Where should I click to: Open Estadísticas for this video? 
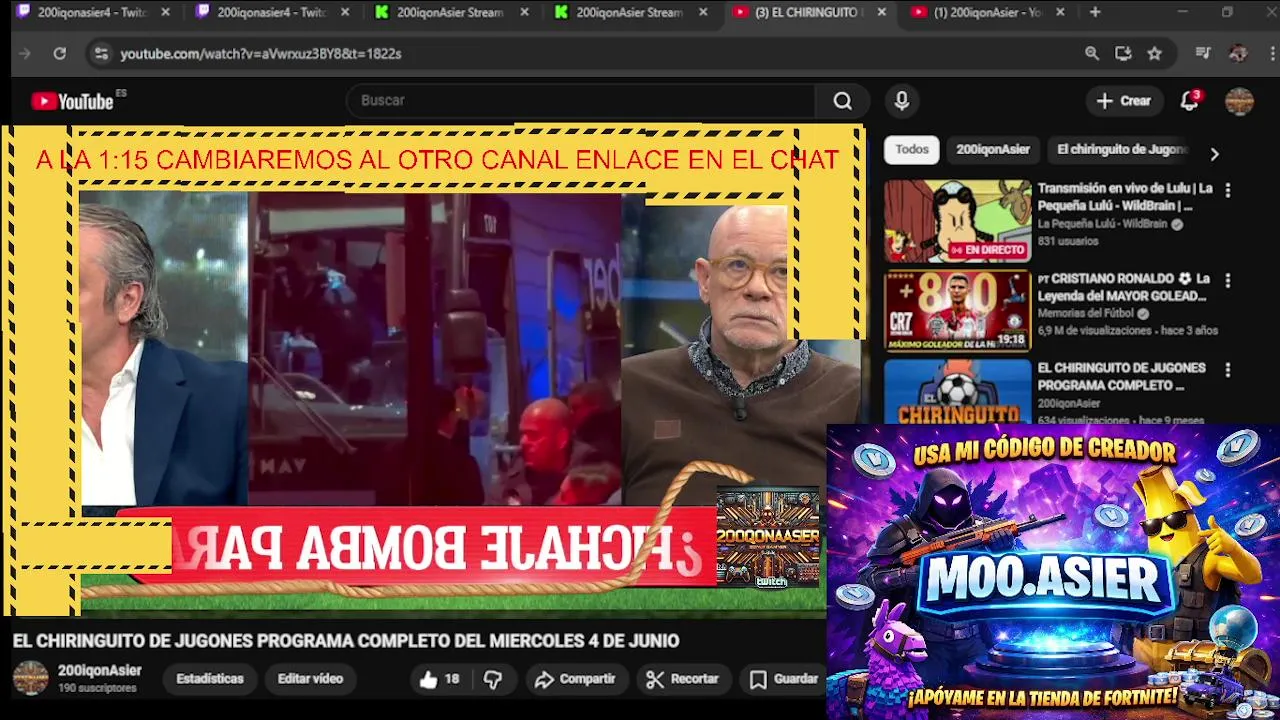pos(210,679)
